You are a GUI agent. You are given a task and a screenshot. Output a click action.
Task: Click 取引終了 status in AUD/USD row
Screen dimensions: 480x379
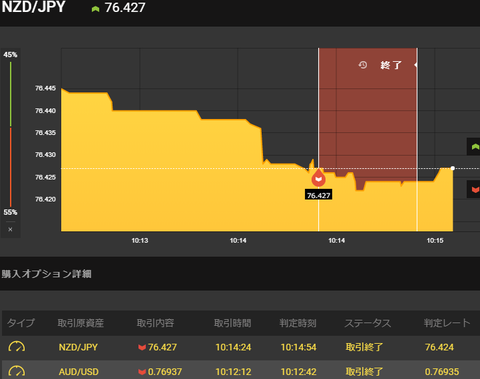pos(364,372)
